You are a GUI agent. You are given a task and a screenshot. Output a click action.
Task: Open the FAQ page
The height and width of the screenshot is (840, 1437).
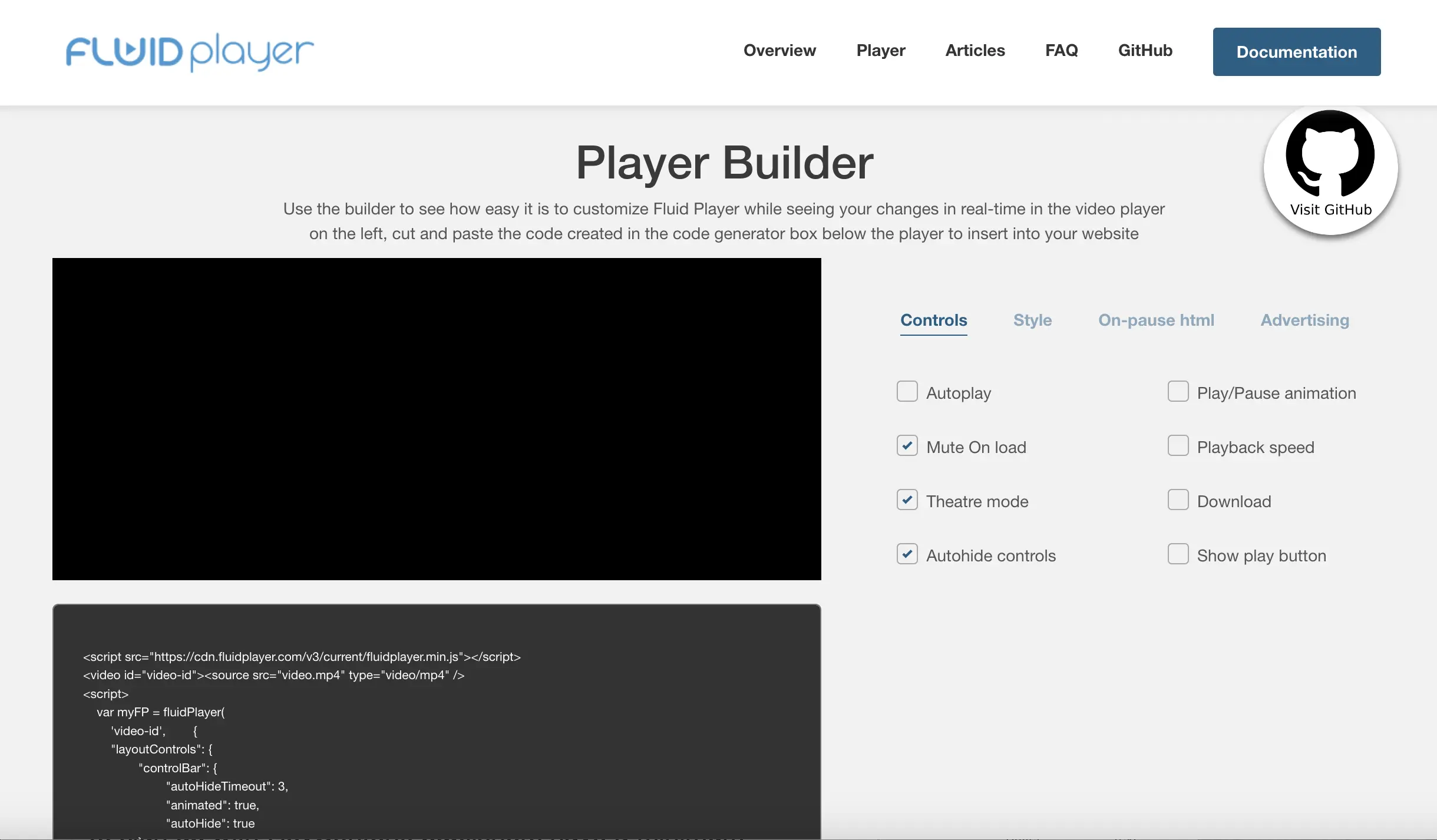tap(1061, 51)
